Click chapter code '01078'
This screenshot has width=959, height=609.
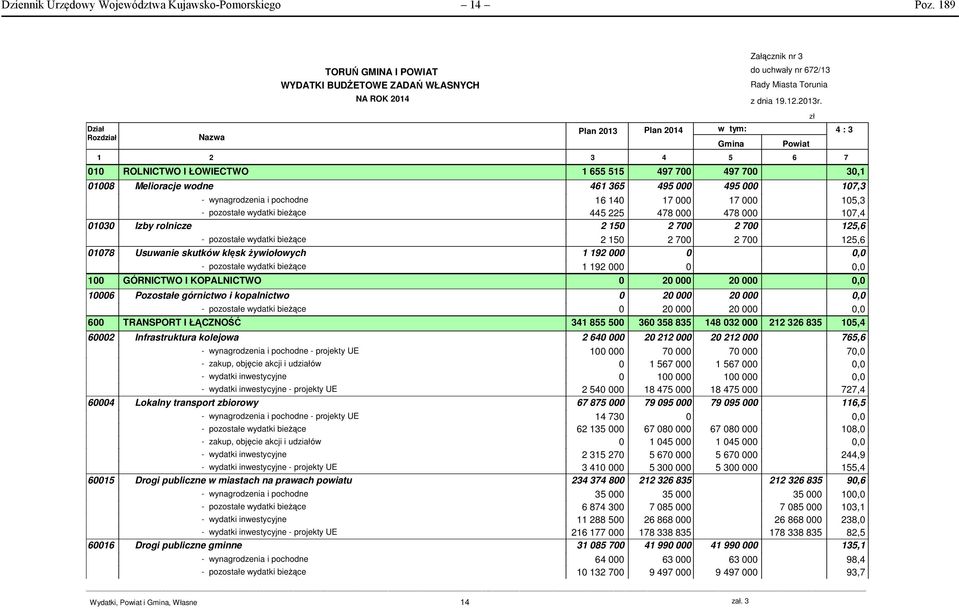[101, 253]
